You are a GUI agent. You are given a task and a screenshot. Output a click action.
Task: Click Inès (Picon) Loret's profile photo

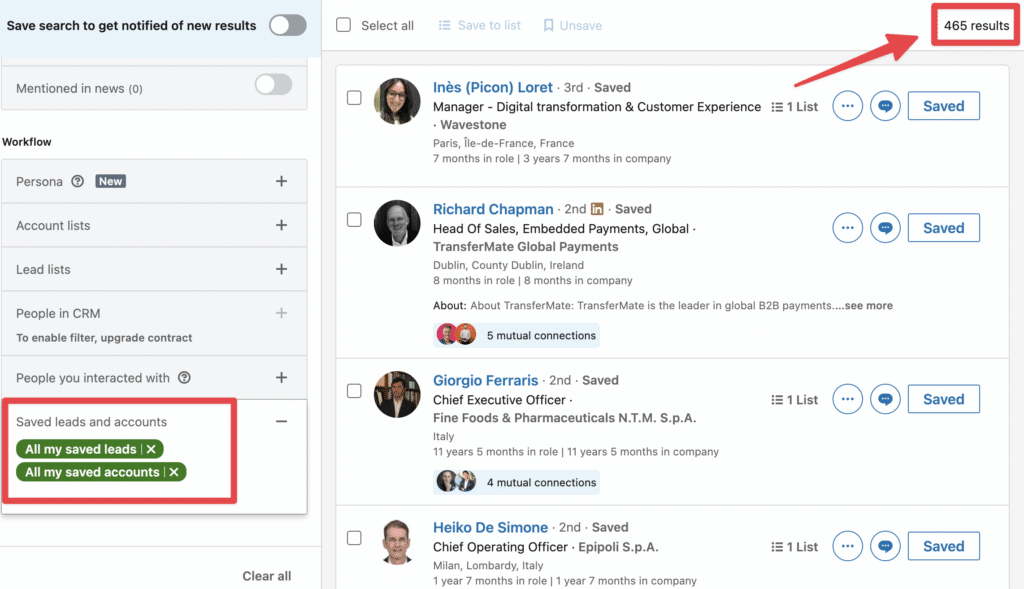397,101
